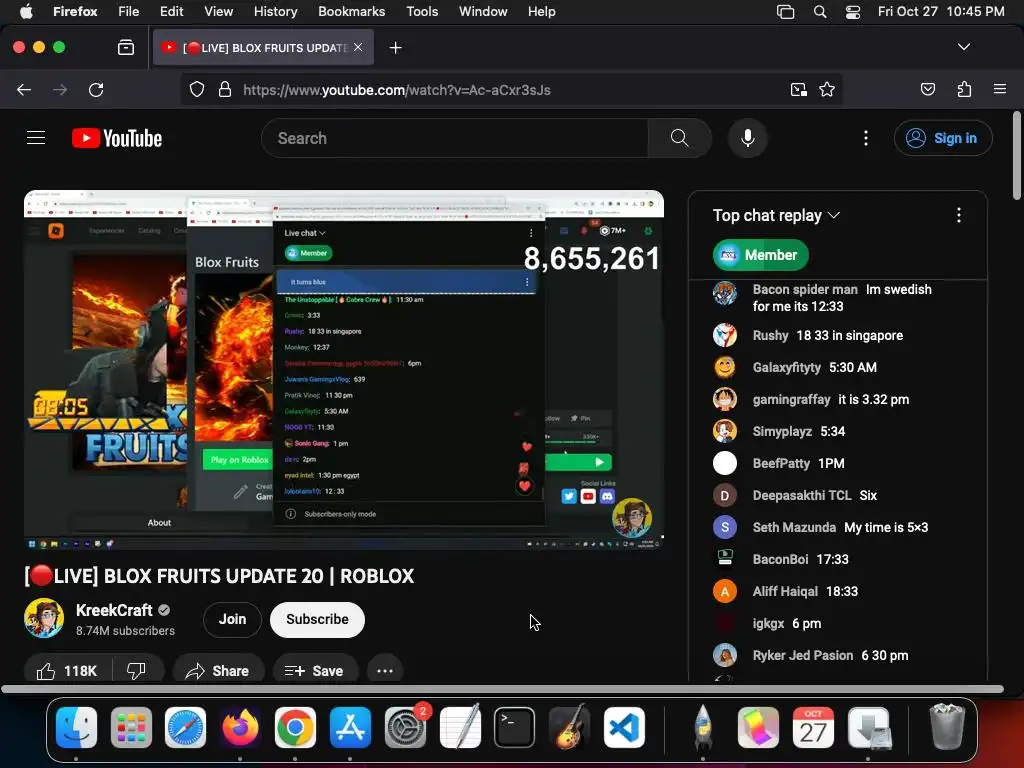Open the Tools menu
This screenshot has height=768, width=1024.
tap(422, 12)
